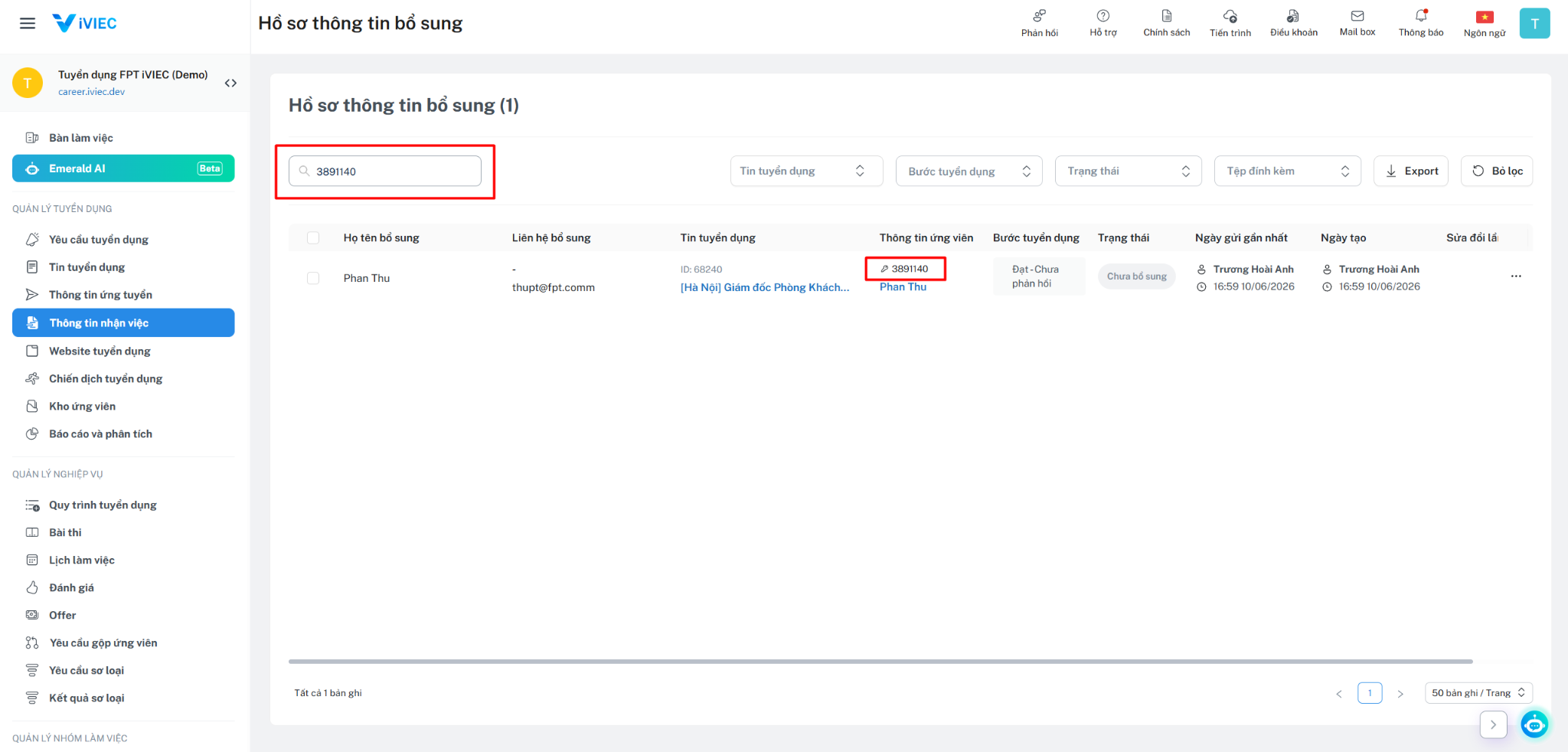Expand the Bước tuyển dụng filter dropdown
The width and height of the screenshot is (1568, 752).
[969, 171]
